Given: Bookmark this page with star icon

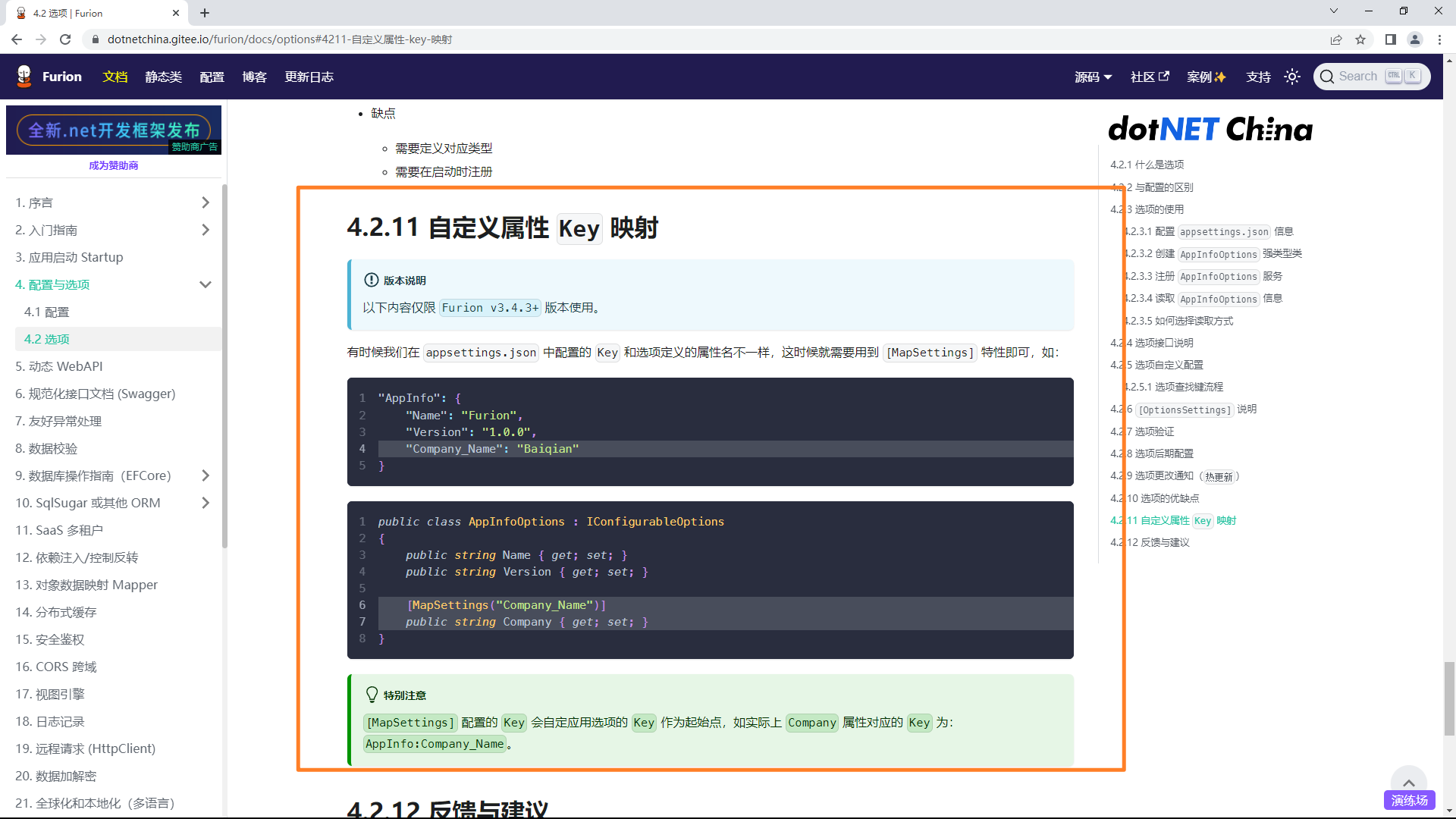Looking at the screenshot, I should (x=1360, y=39).
